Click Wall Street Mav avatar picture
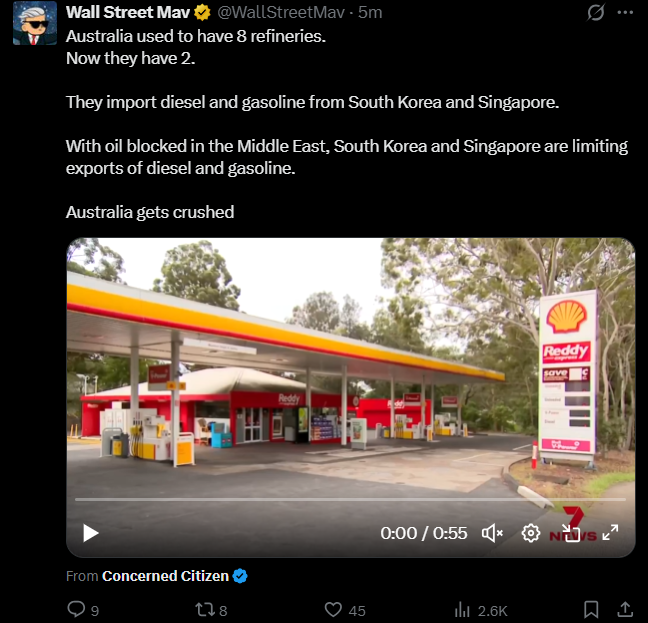The image size is (648, 623). click(x=35, y=23)
